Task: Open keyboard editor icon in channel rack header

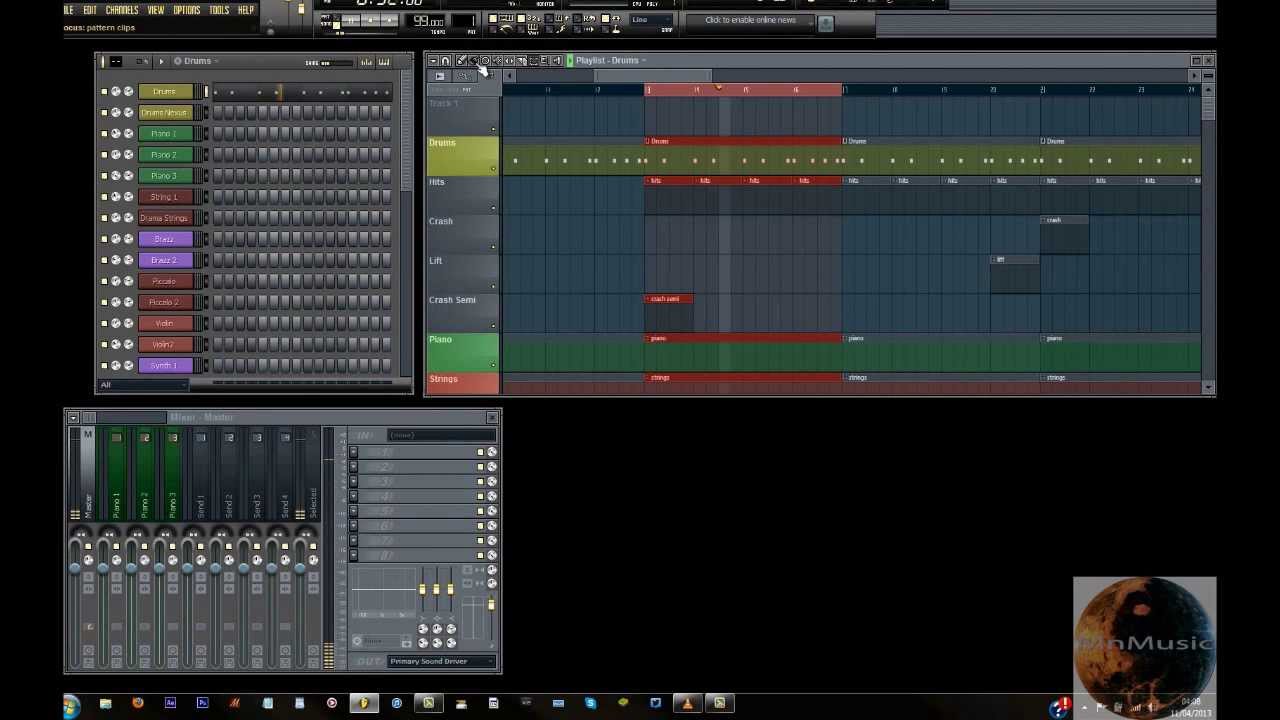Action: point(384,62)
